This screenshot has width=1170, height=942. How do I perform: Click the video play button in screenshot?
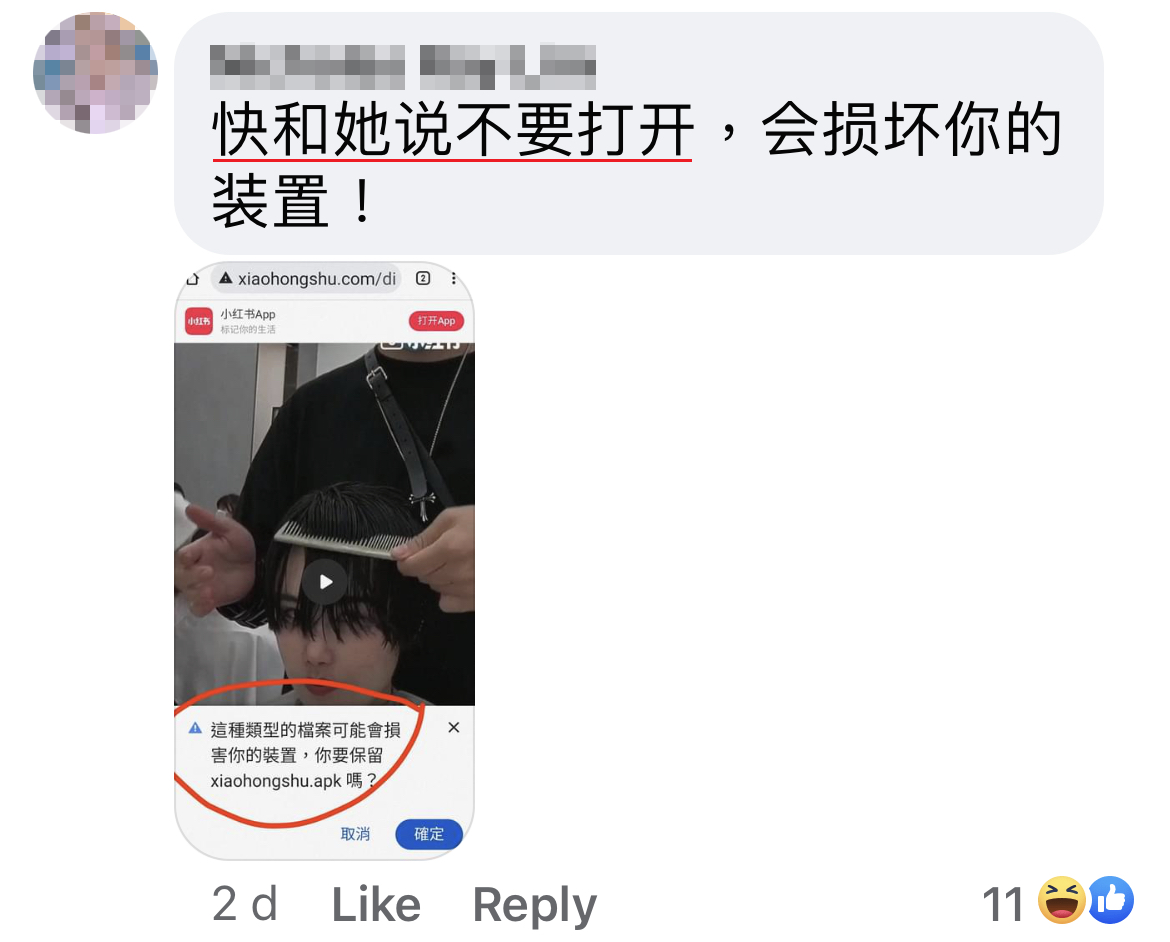(325, 581)
